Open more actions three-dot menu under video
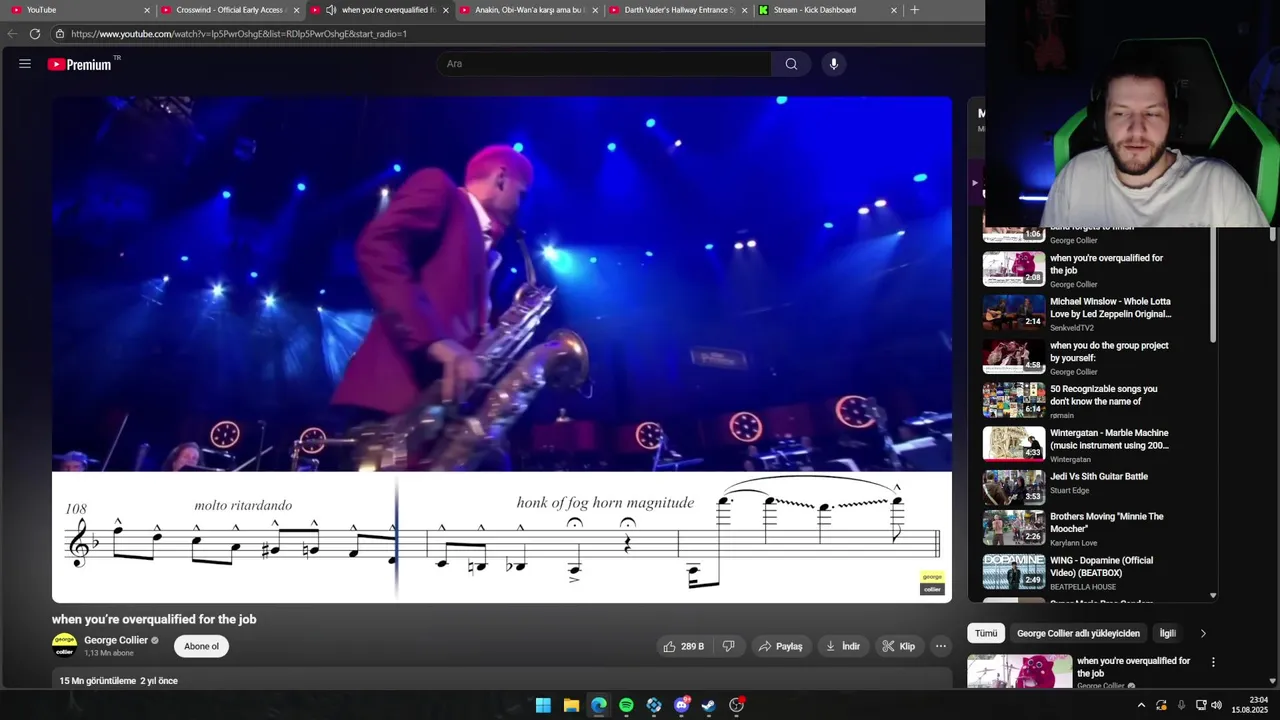 coord(941,646)
